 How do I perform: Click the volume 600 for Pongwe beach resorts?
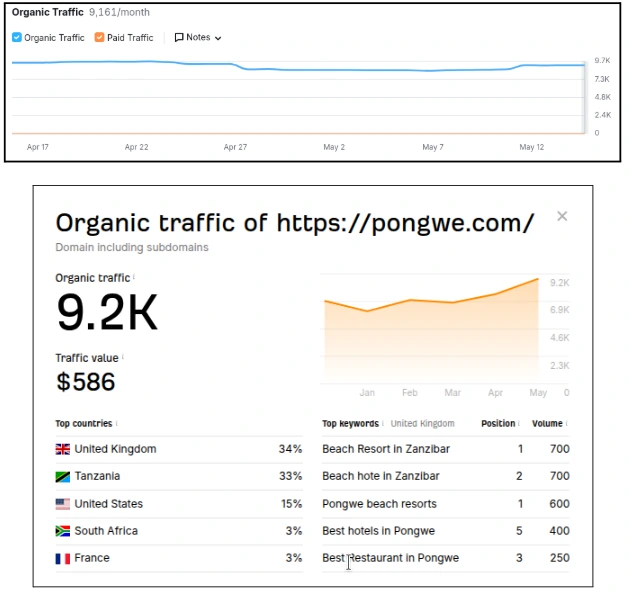[559, 504]
